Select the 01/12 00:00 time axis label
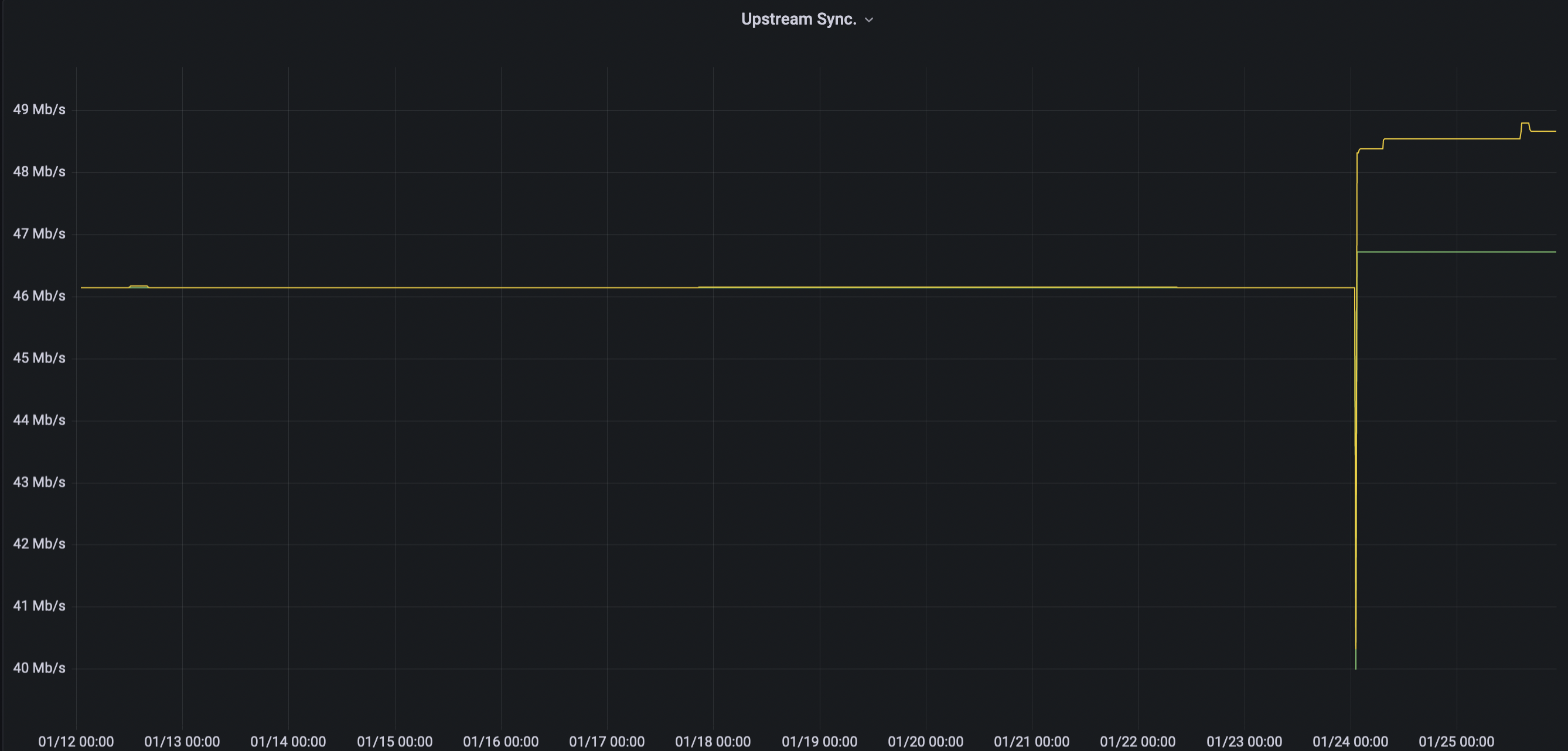The image size is (1568, 751). pos(76,741)
